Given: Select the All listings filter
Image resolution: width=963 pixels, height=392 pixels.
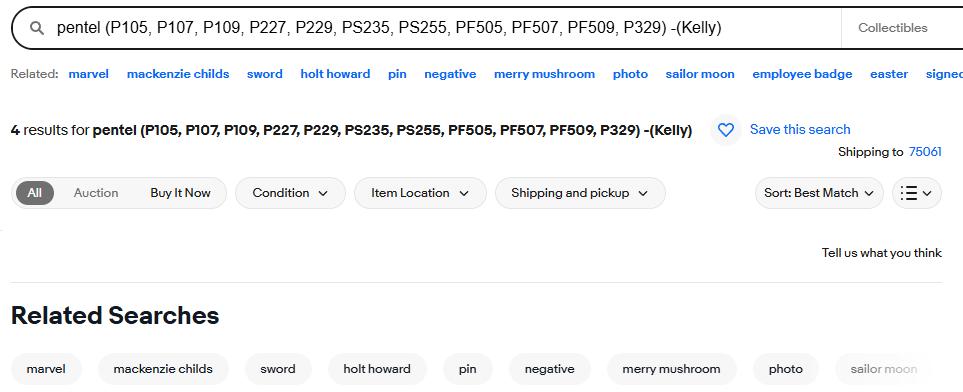Looking at the screenshot, I should [x=34, y=193].
